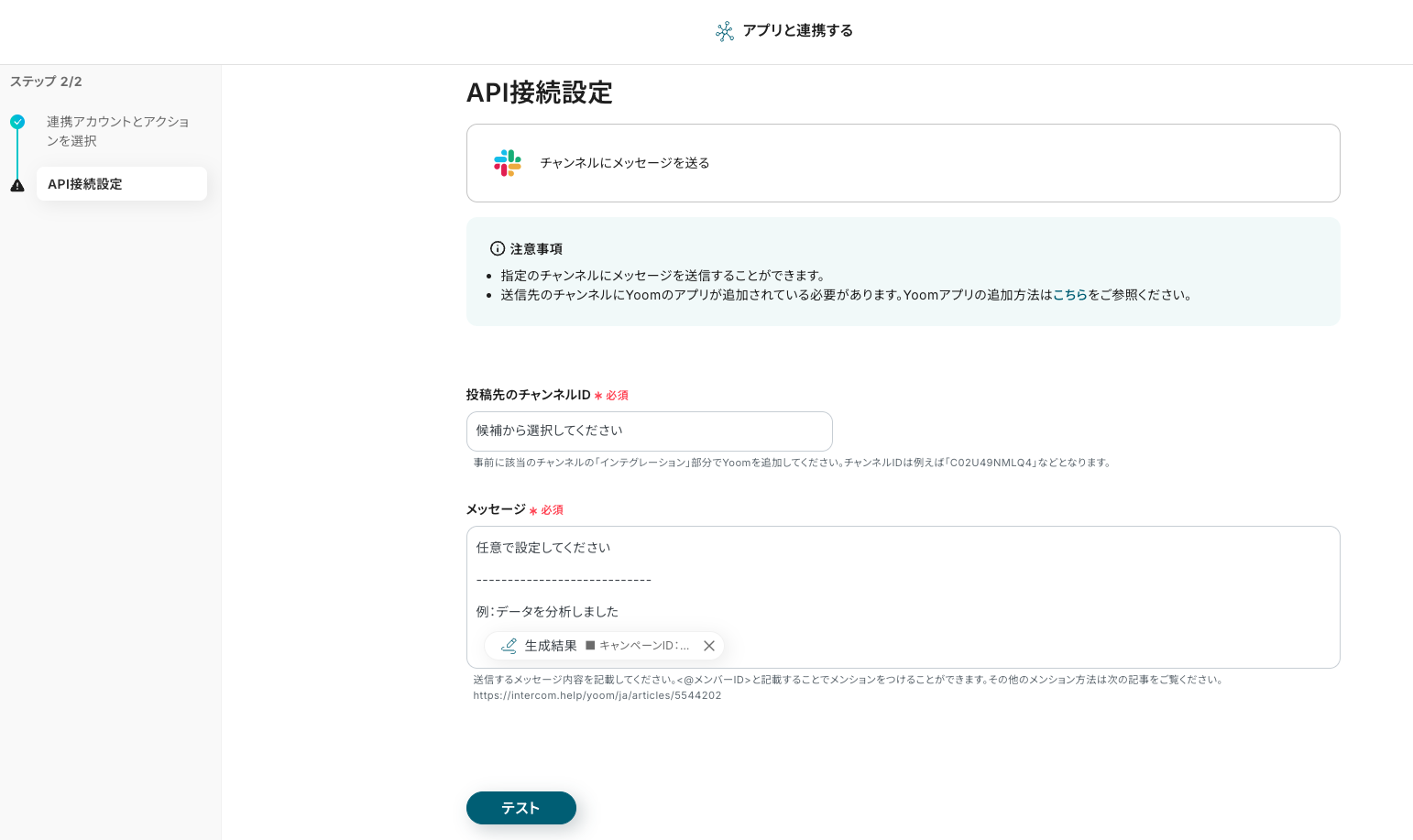This screenshot has width=1413, height=840.
Task: Click the ステップ 2/2 label
Action: point(46,82)
